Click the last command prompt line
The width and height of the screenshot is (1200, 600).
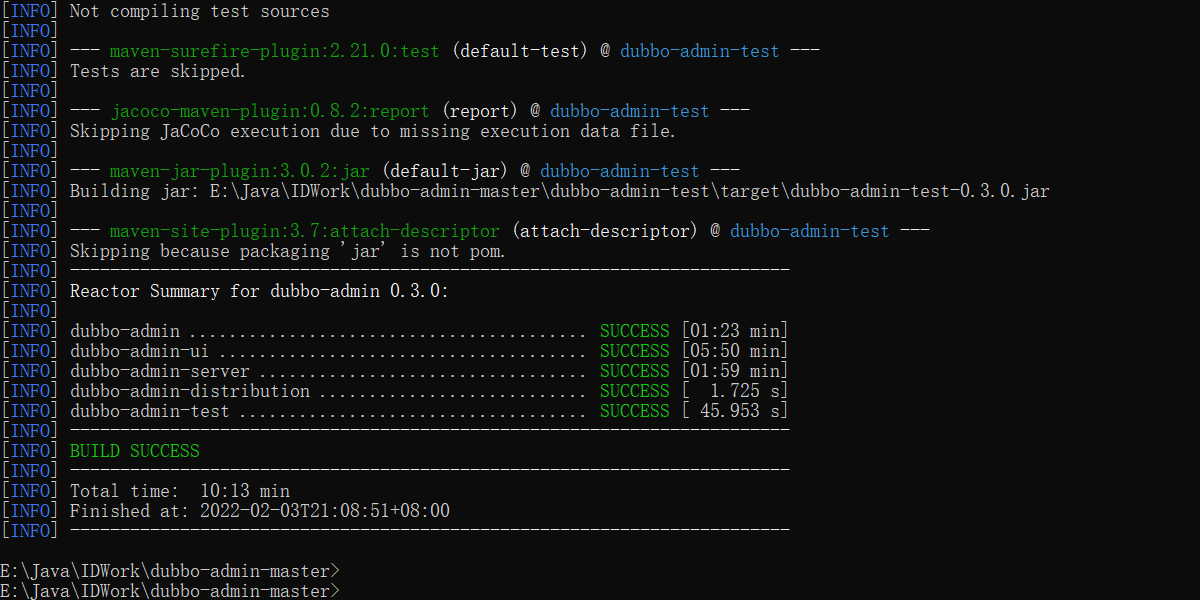(170, 591)
